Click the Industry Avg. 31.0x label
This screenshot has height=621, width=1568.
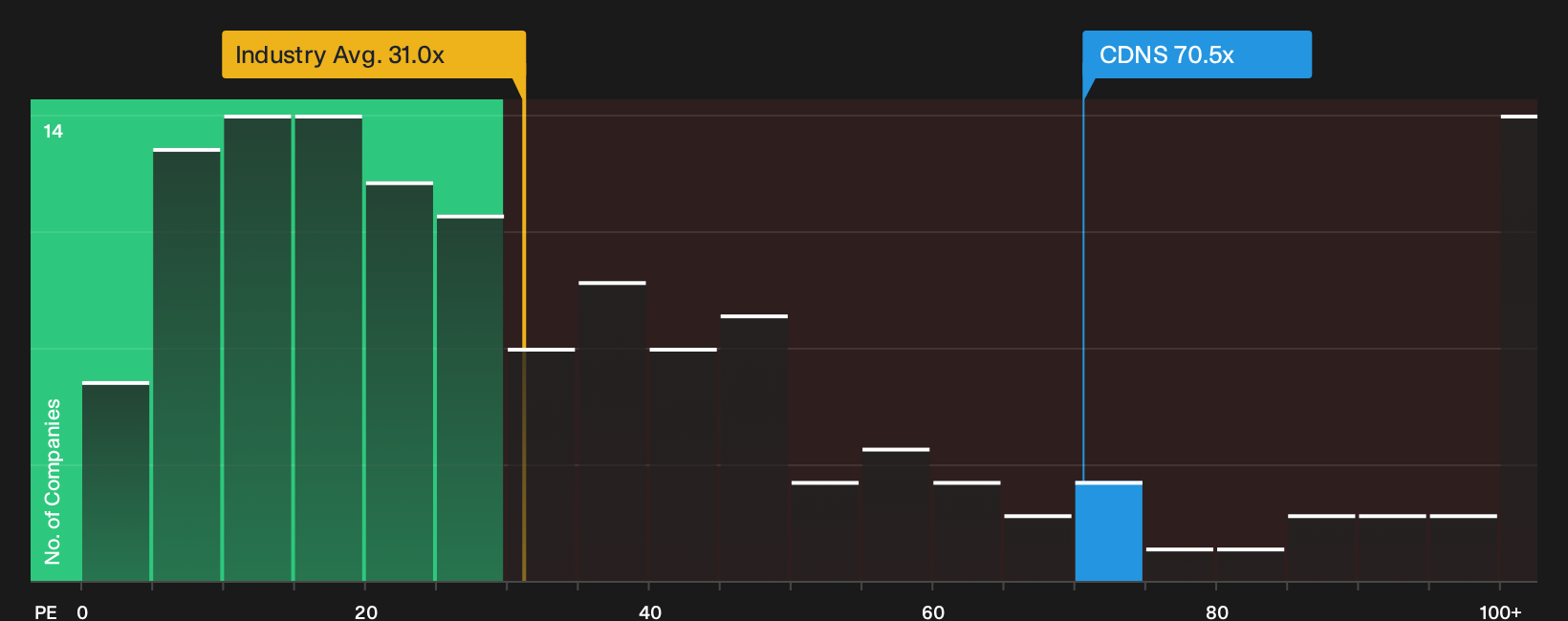click(374, 54)
